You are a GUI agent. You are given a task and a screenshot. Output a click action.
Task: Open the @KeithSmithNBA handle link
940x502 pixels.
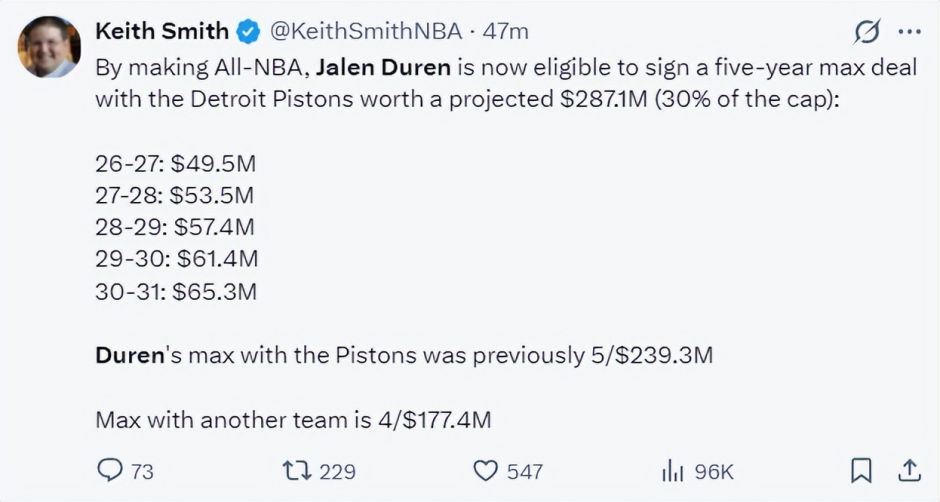(x=366, y=31)
